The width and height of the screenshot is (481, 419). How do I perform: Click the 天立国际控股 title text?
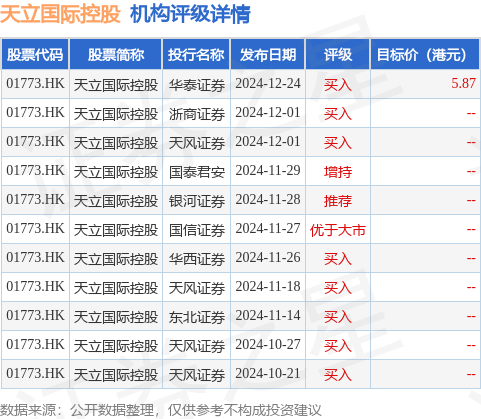[x=60, y=14]
